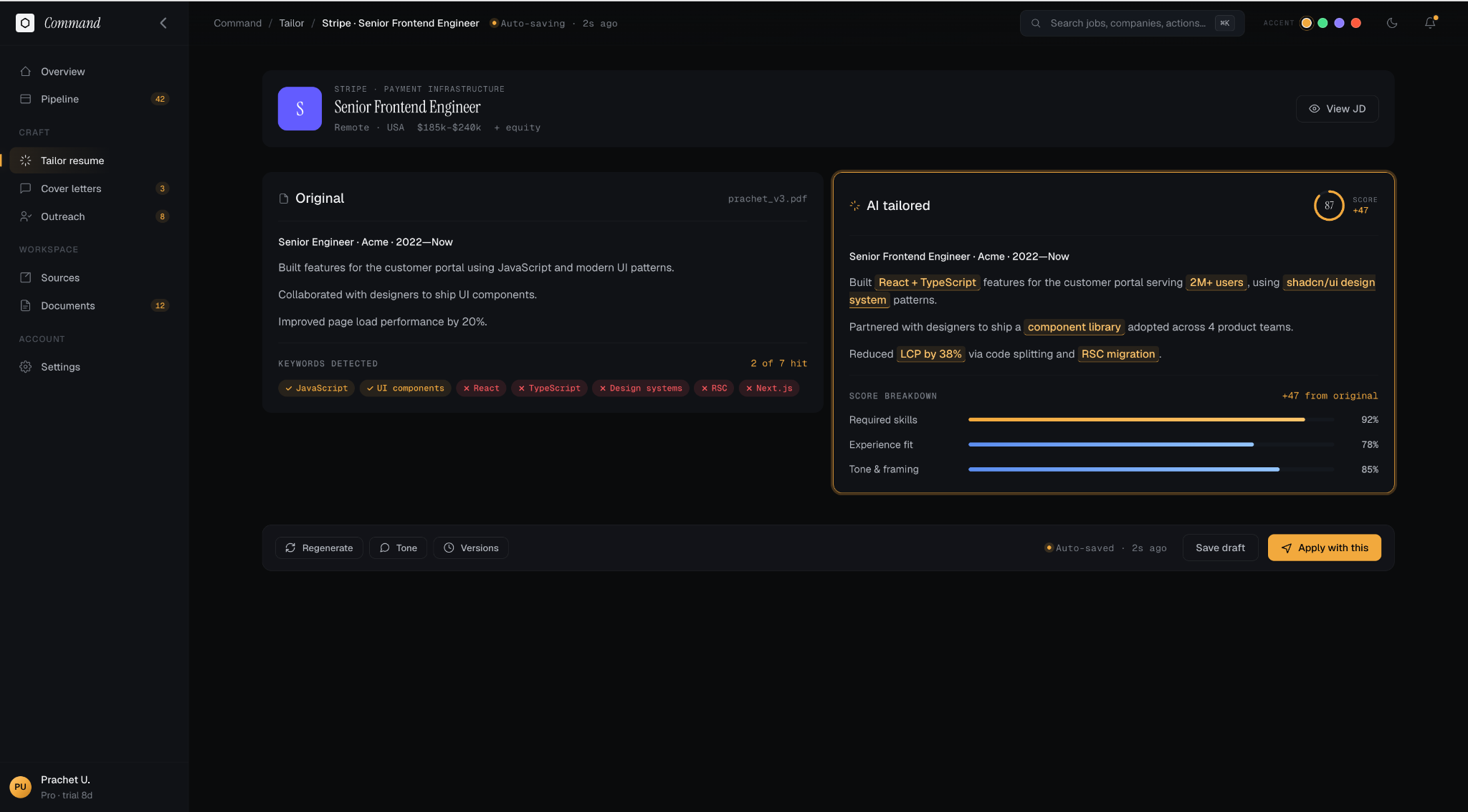Click the AI tailored sparkle icon
Viewport: 1468px width, 812px height.
click(854, 206)
